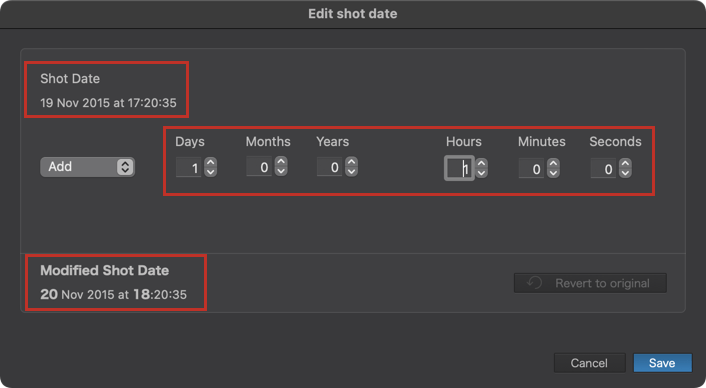Bump Minutes up with the stepper arrow
The image size is (706, 388).
pyautogui.click(x=553, y=163)
